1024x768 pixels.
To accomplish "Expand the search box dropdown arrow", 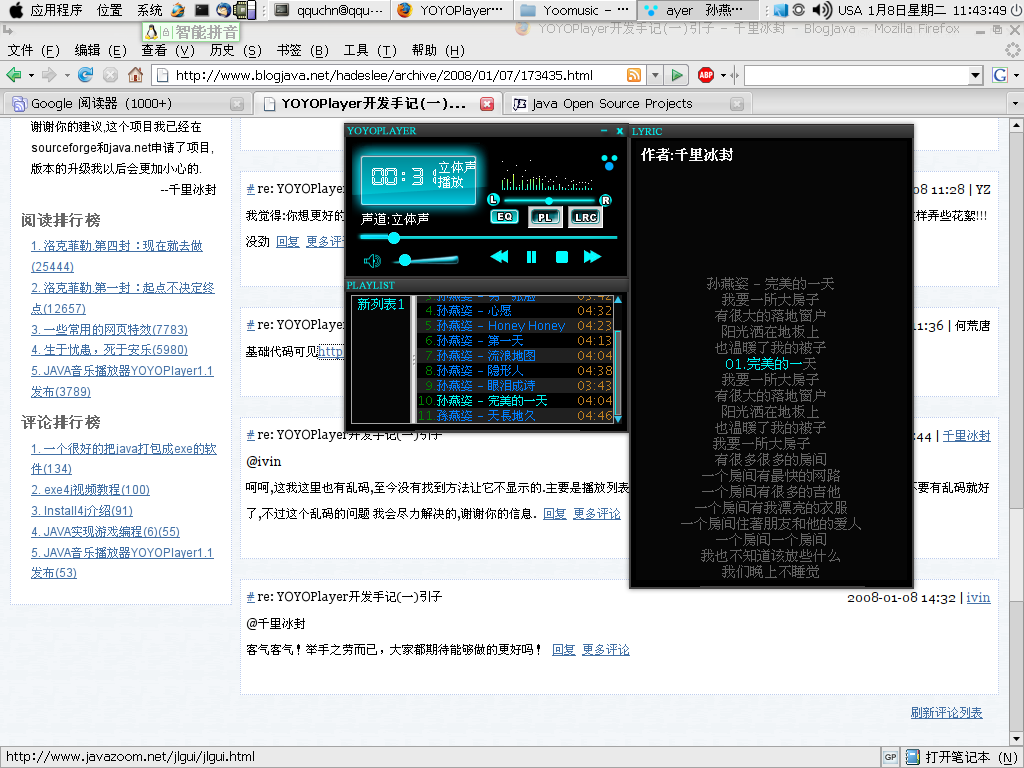I will click(976, 75).
